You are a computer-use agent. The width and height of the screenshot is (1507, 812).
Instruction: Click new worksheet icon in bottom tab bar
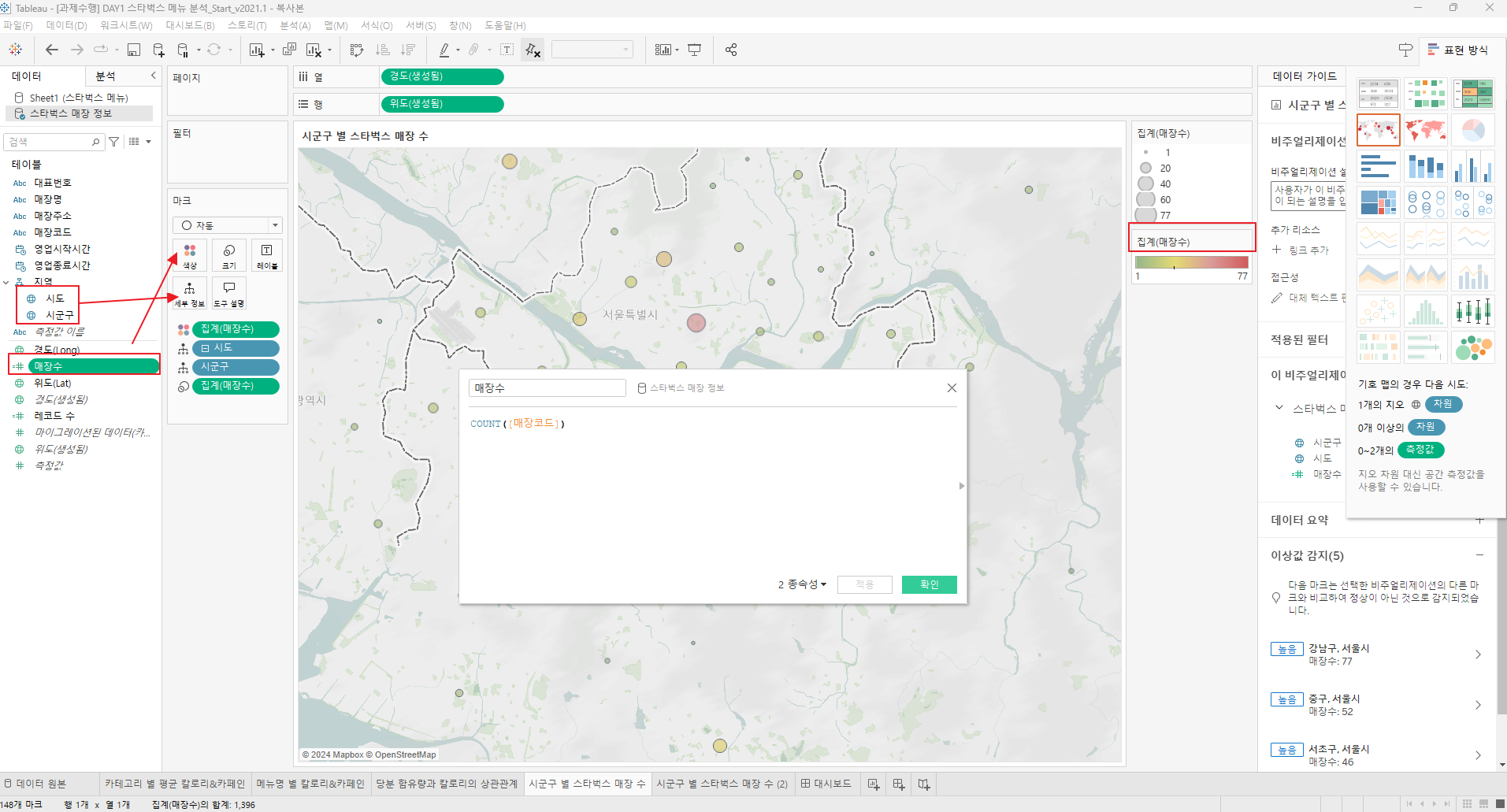[x=874, y=784]
